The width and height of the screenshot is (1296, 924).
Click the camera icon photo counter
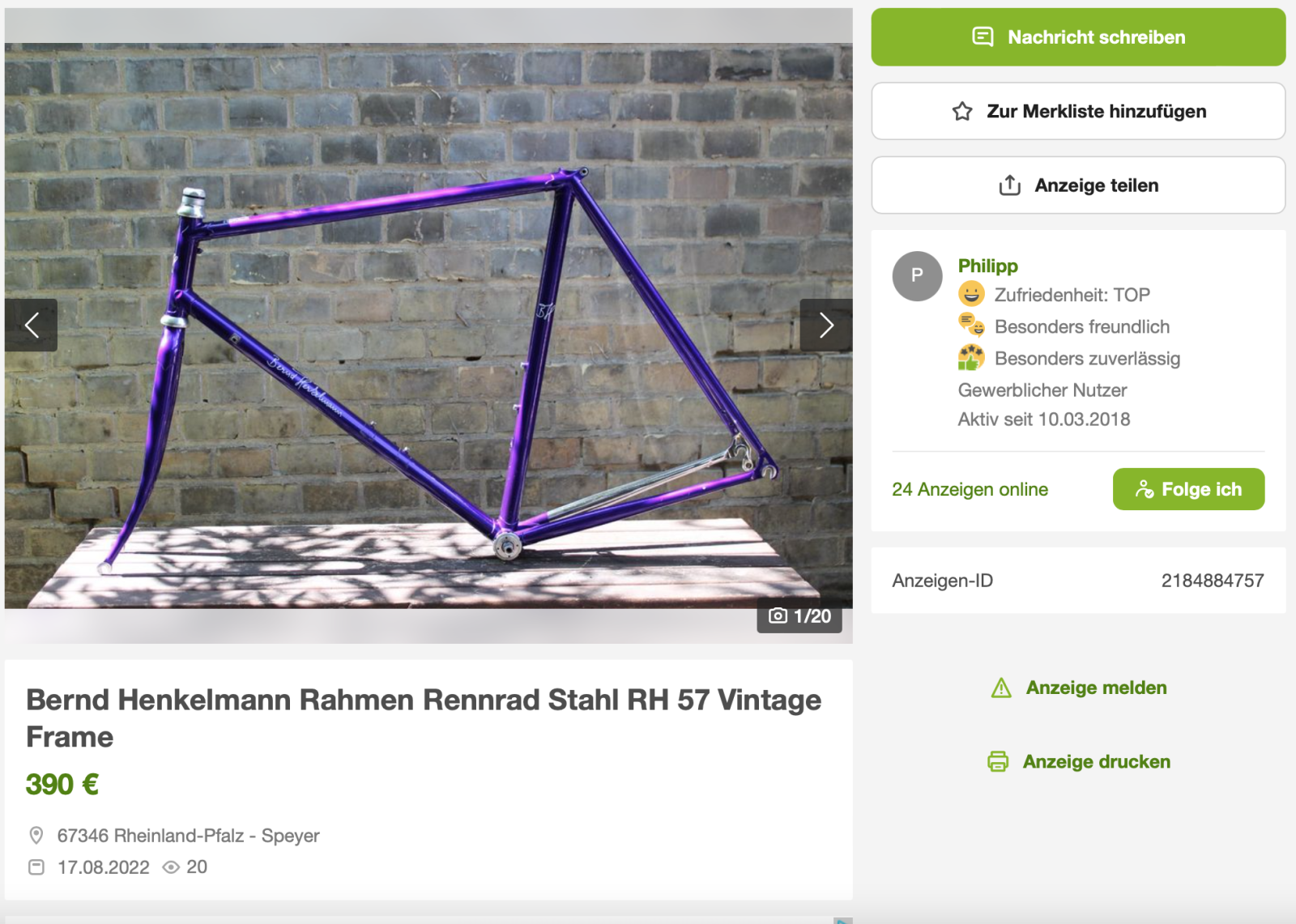coord(778,616)
